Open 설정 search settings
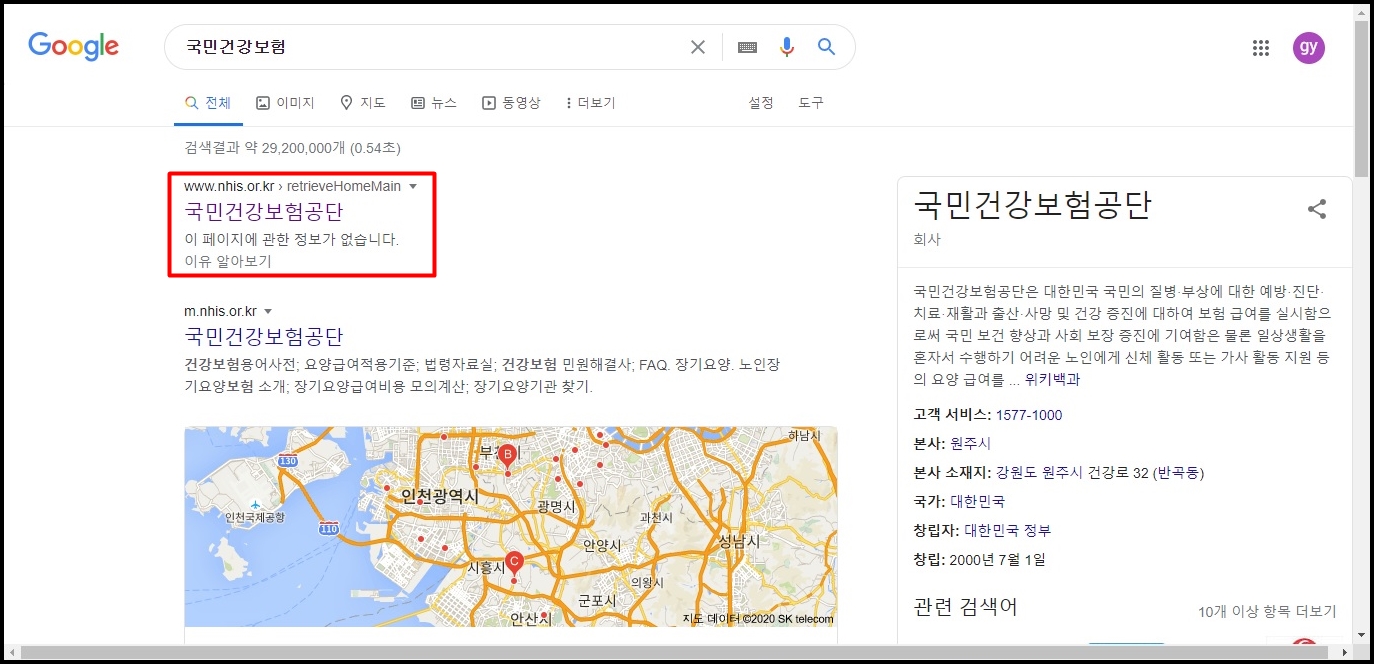Viewport: 1374px width, 664px height. click(761, 103)
